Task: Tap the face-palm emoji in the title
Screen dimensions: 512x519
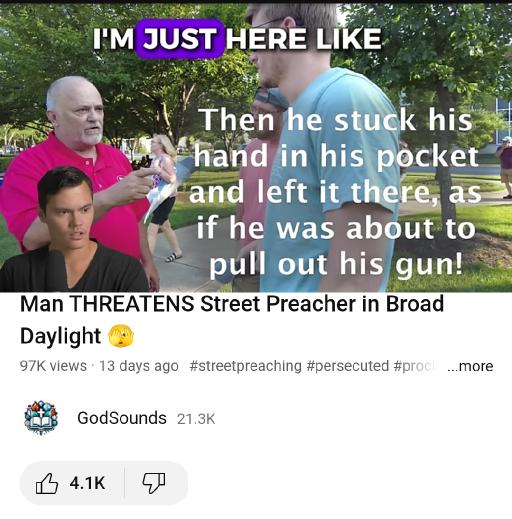Action: click(121, 336)
